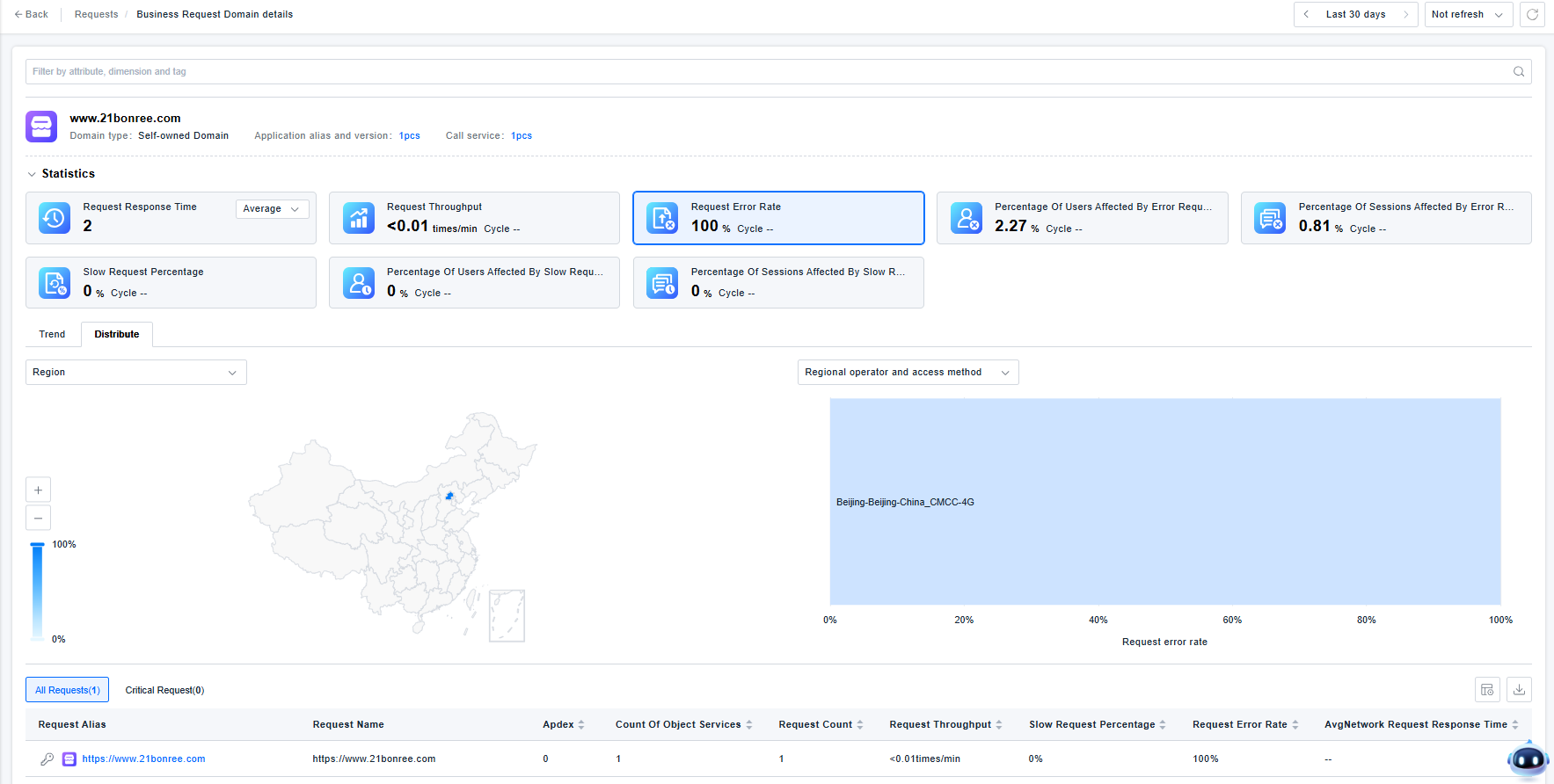Switch to Critical Request(0) tab

(164, 690)
